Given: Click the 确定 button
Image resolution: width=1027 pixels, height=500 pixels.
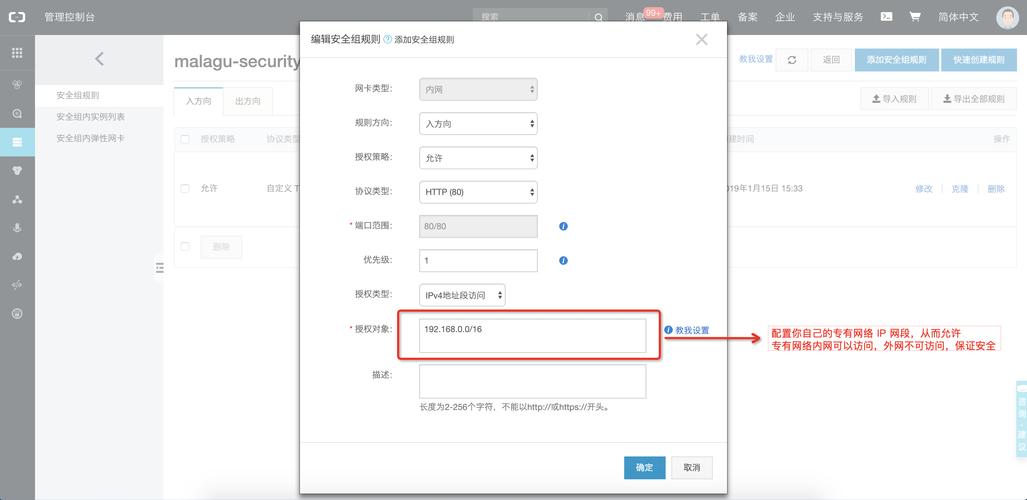Looking at the screenshot, I should coord(644,467).
